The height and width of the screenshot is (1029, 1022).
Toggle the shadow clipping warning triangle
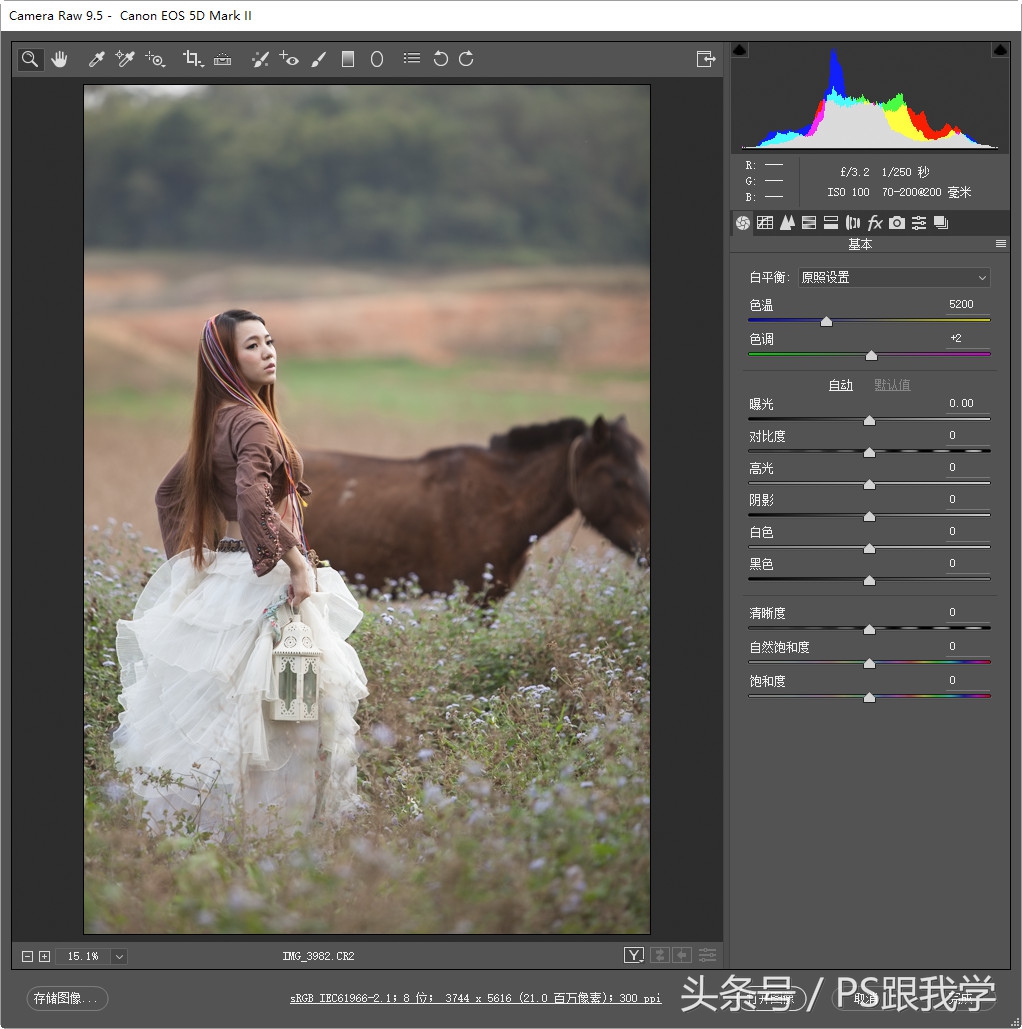point(741,47)
